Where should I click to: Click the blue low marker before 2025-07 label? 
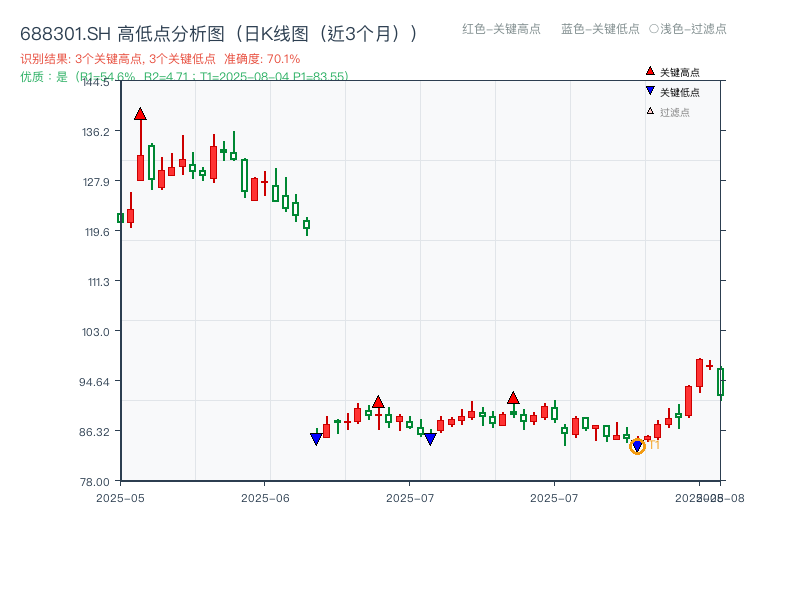[431, 438]
